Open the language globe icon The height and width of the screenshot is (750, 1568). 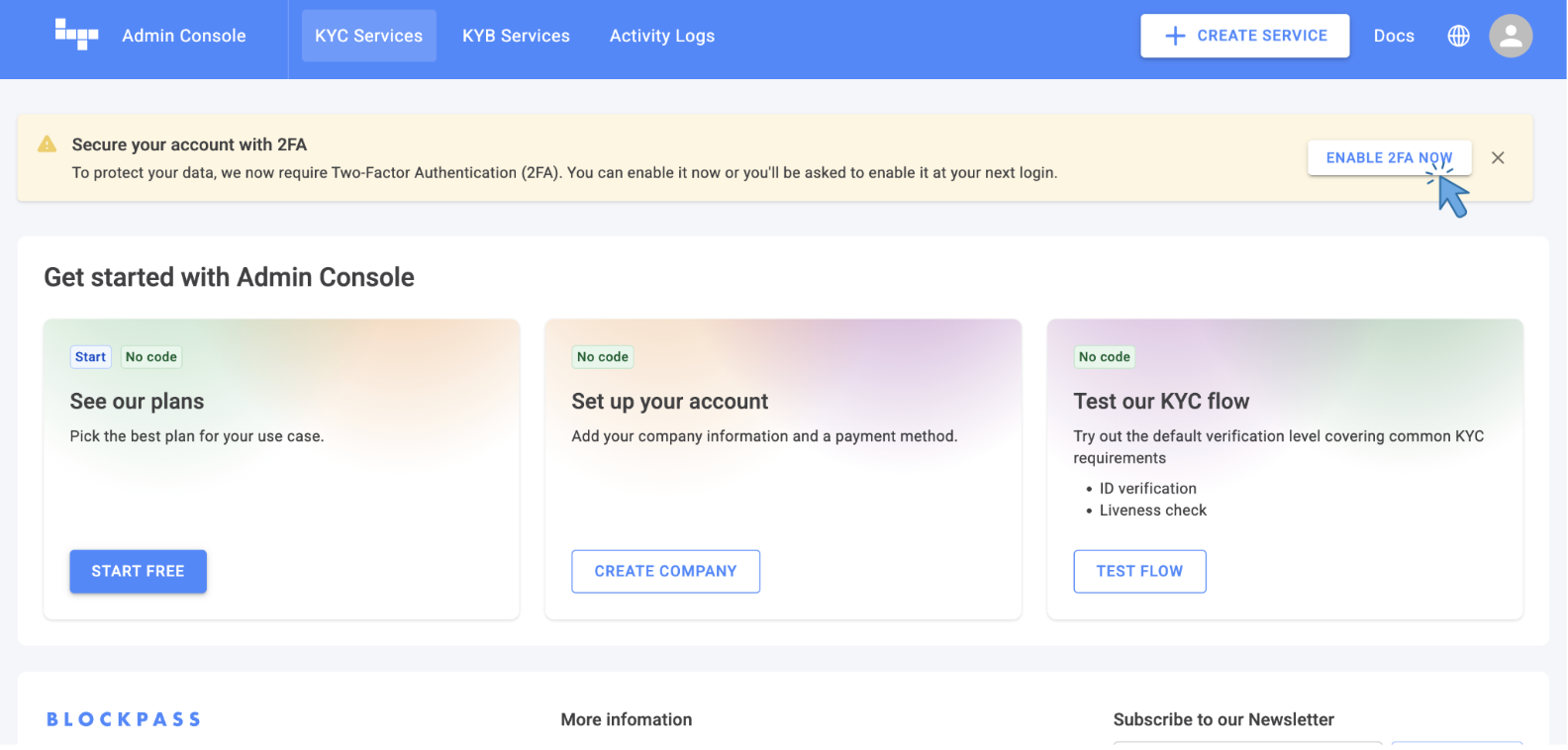click(x=1458, y=36)
